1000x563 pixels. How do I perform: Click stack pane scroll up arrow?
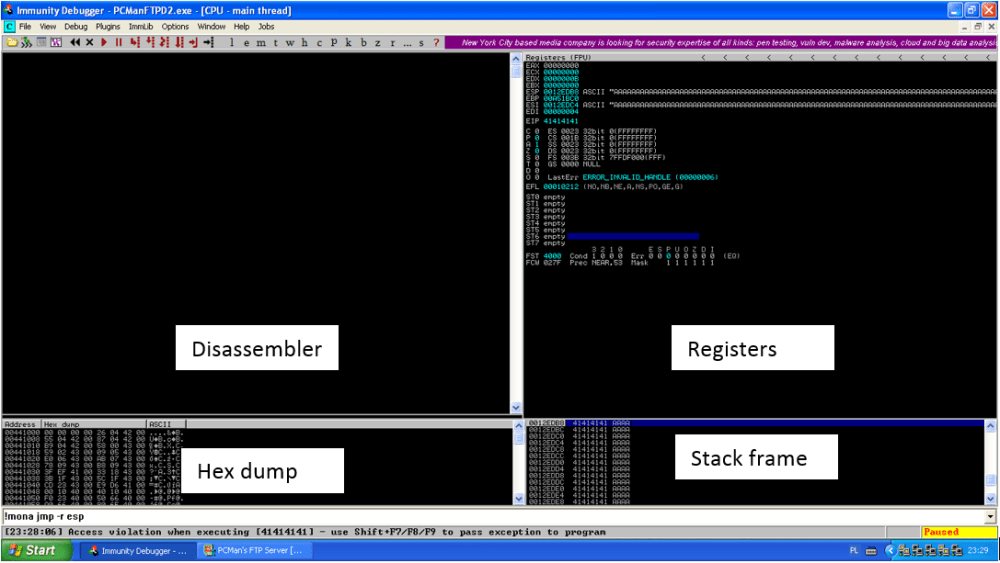[x=990, y=426]
